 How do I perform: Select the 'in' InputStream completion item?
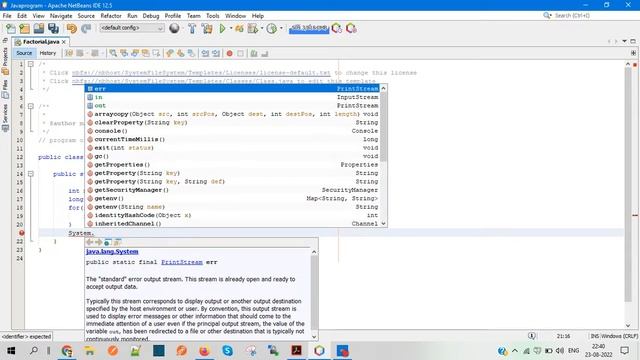point(233,97)
